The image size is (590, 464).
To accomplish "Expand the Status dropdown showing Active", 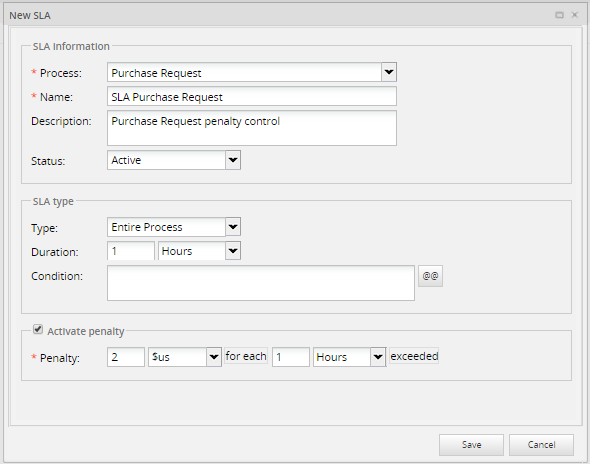I will [233, 160].
